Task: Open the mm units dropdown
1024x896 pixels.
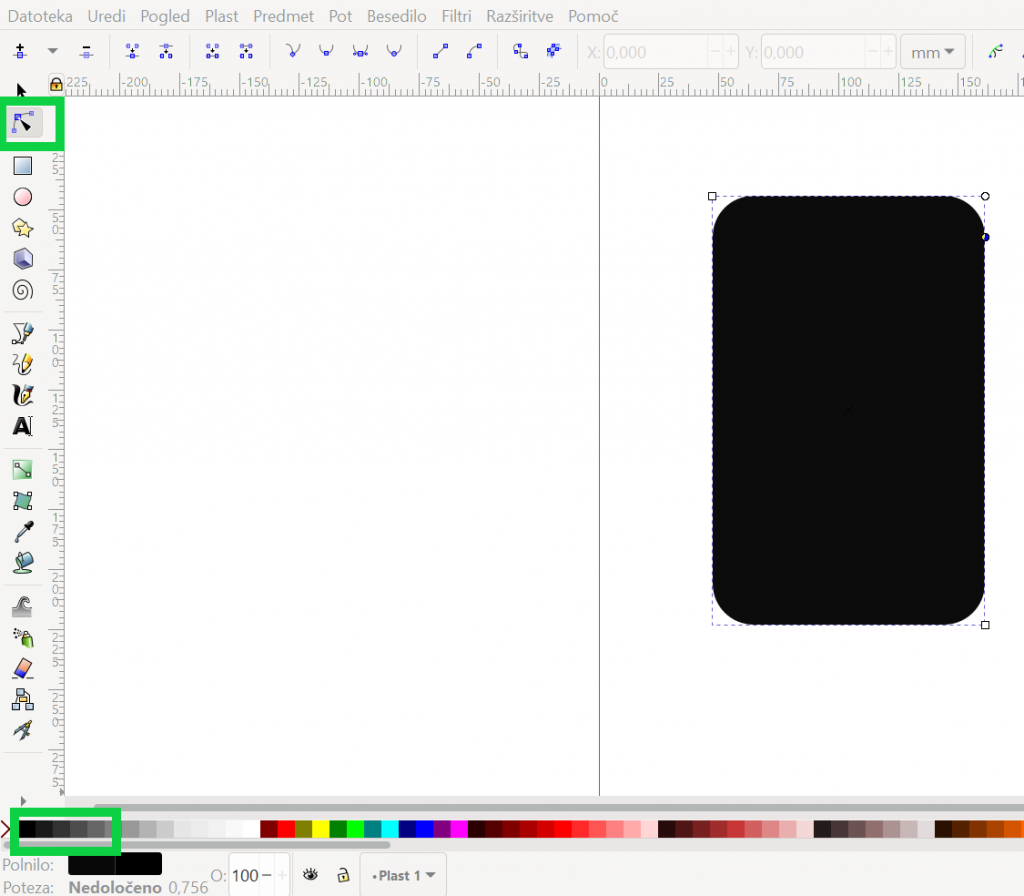Action: (933, 52)
